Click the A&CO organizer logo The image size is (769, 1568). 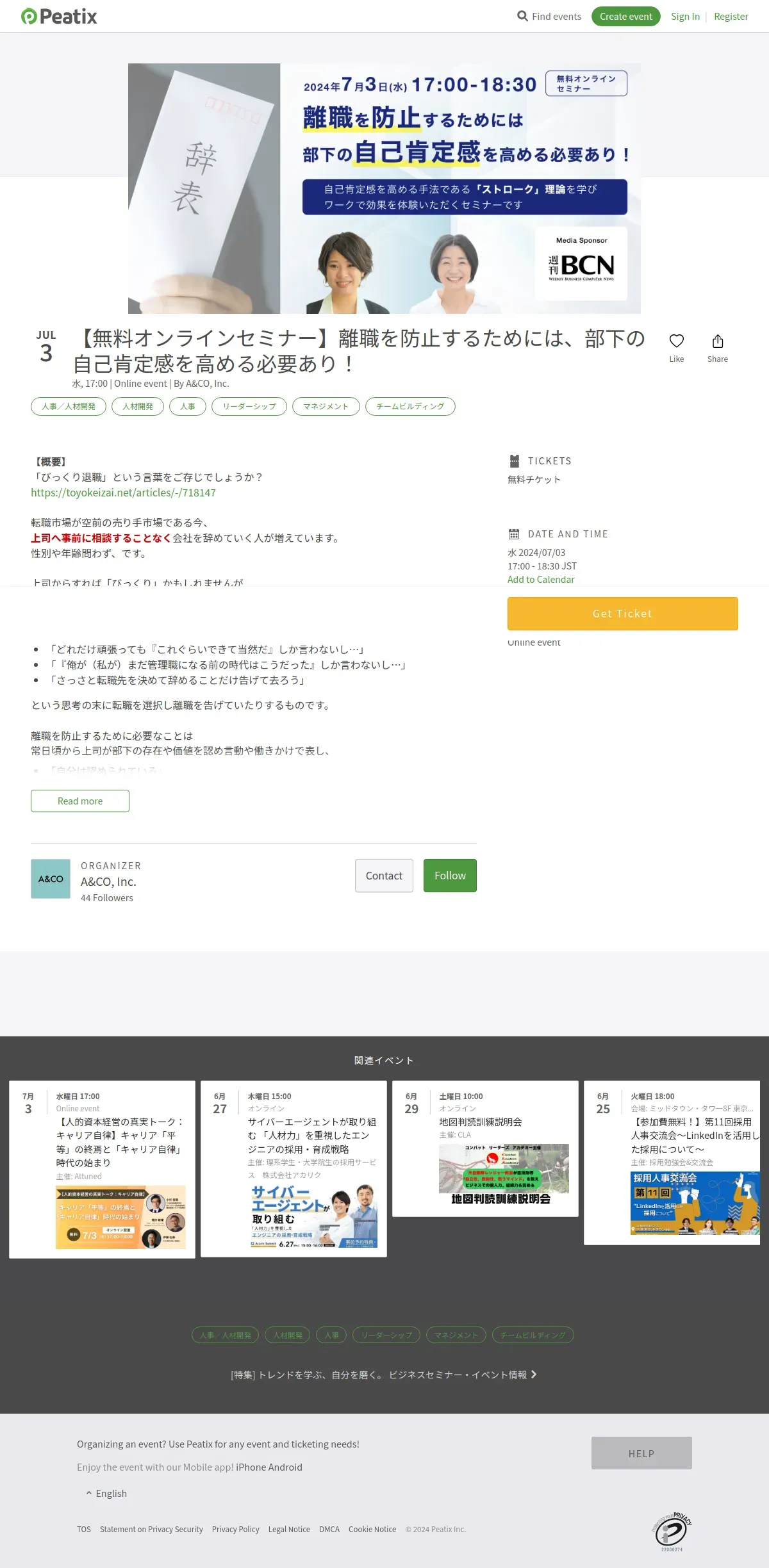(x=51, y=879)
